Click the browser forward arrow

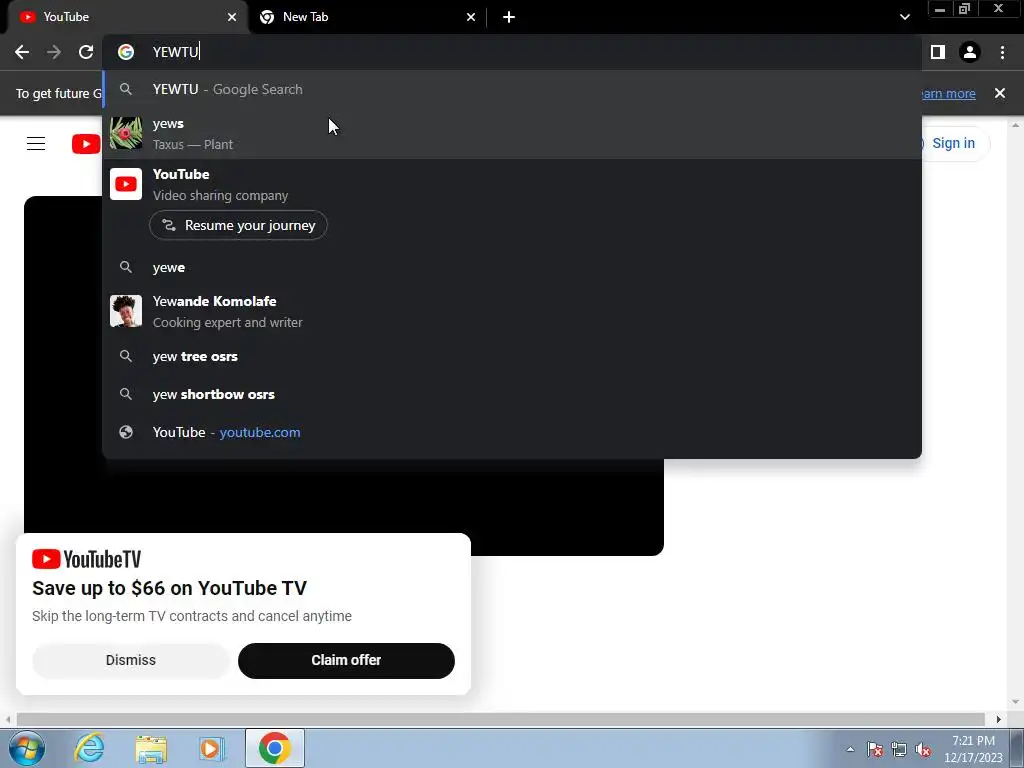coord(54,52)
